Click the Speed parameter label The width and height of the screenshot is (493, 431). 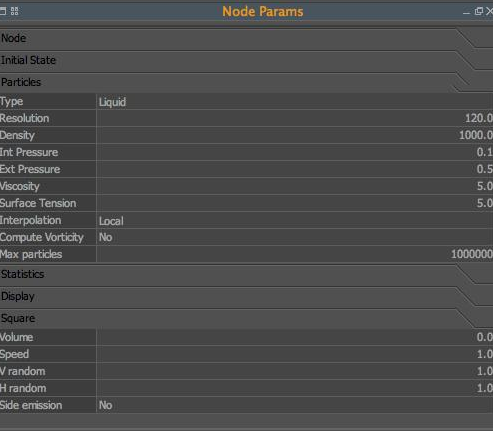pos(14,354)
